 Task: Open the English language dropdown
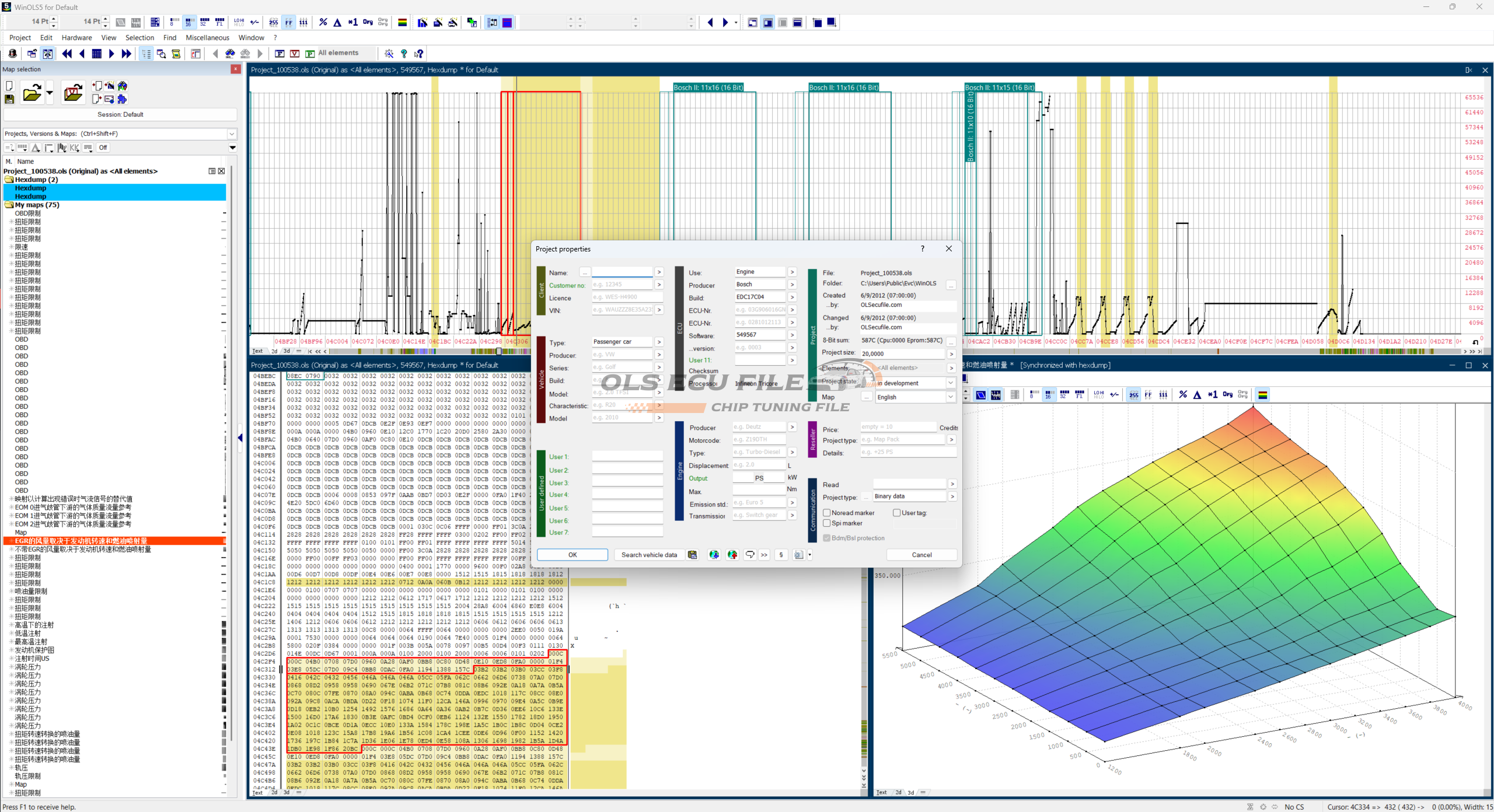[951, 397]
